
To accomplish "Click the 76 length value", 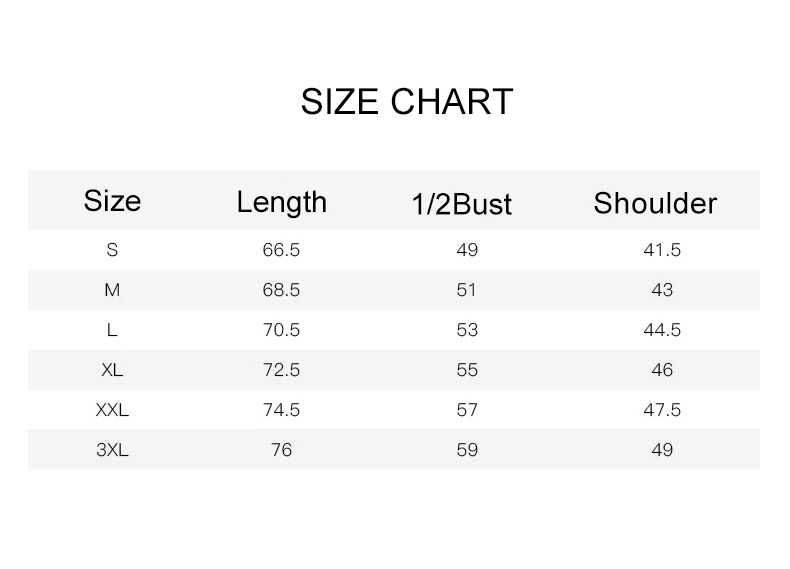I will point(281,450).
